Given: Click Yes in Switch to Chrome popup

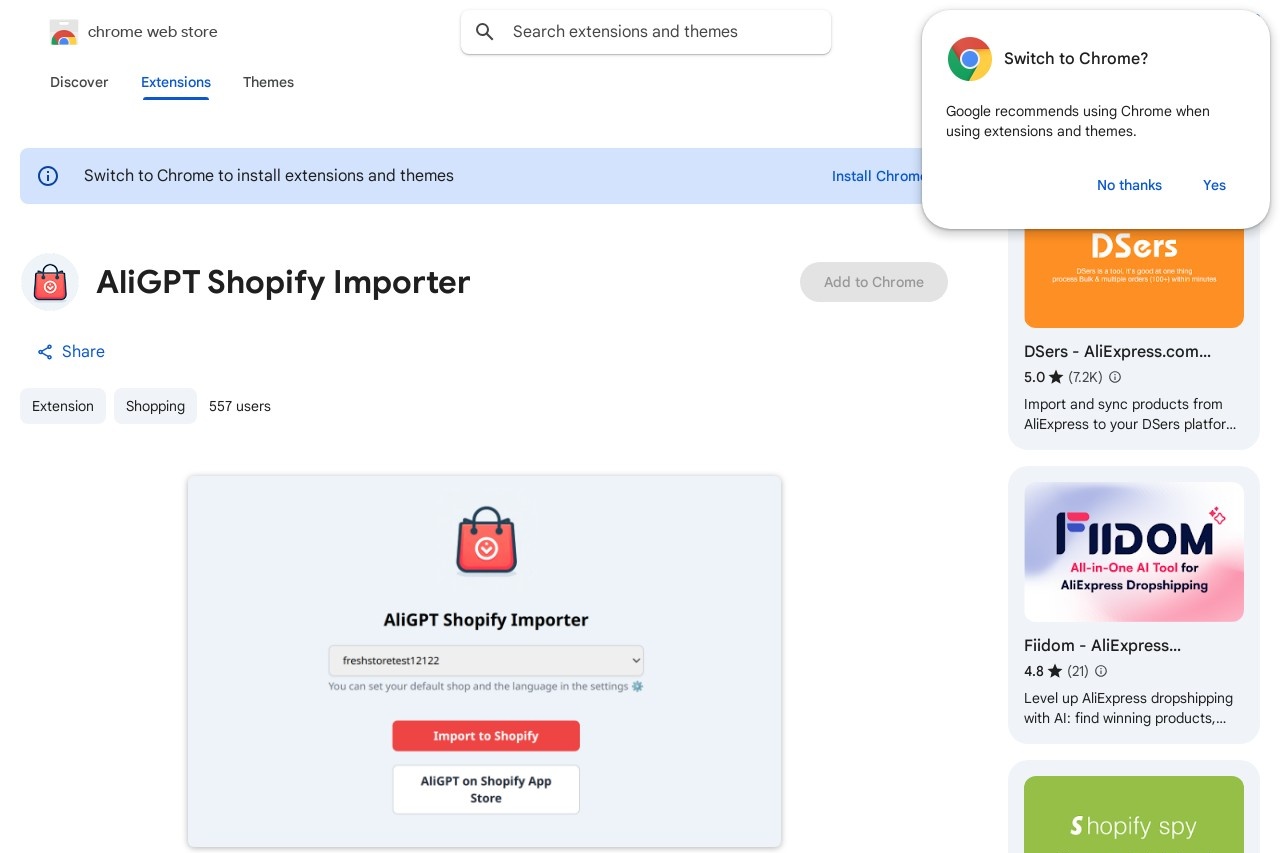Looking at the screenshot, I should tap(1214, 185).
